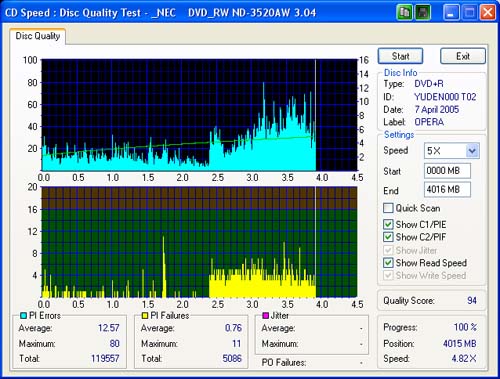Click the floppy disk save icon

tap(423, 13)
